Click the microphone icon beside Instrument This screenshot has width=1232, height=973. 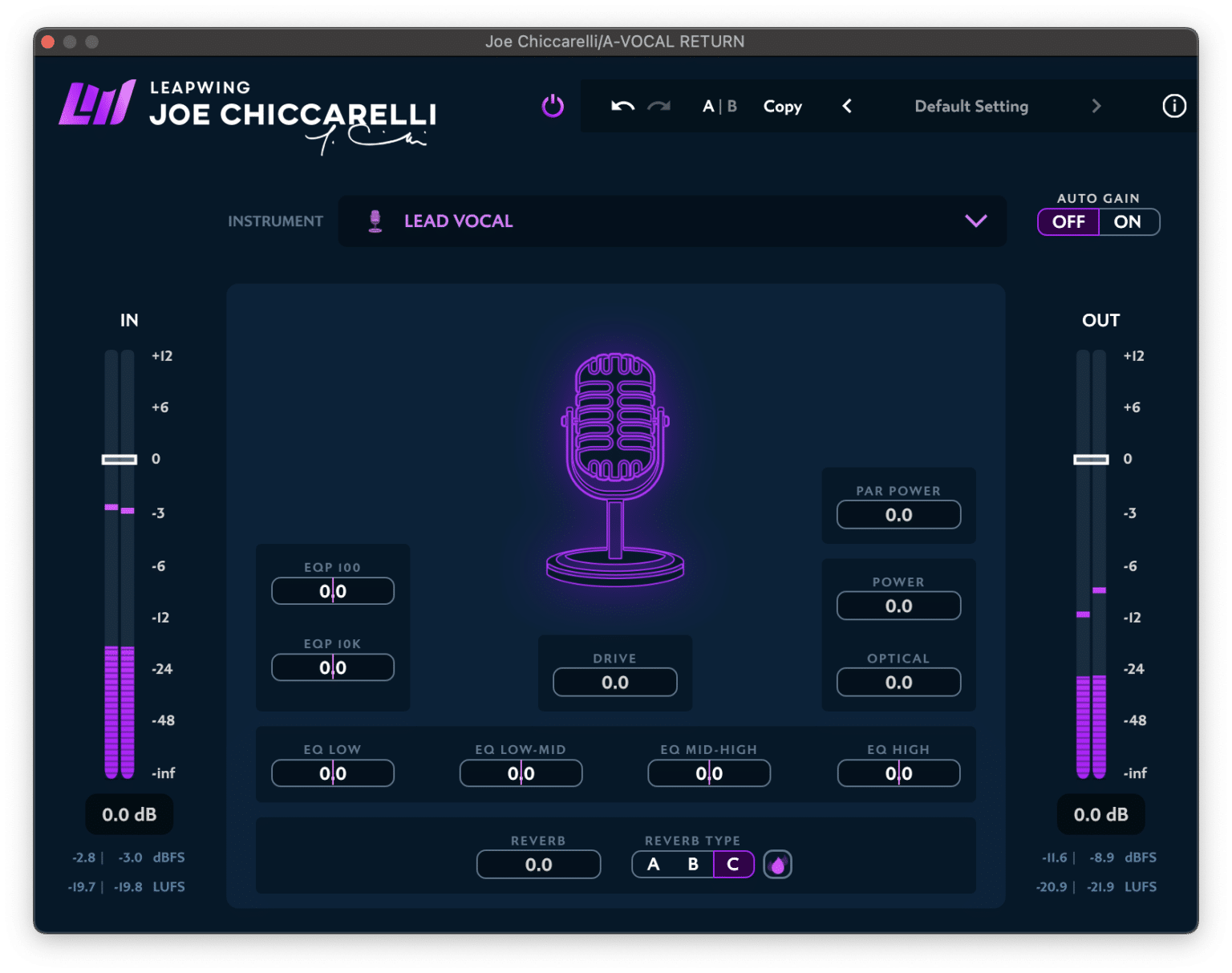click(375, 221)
